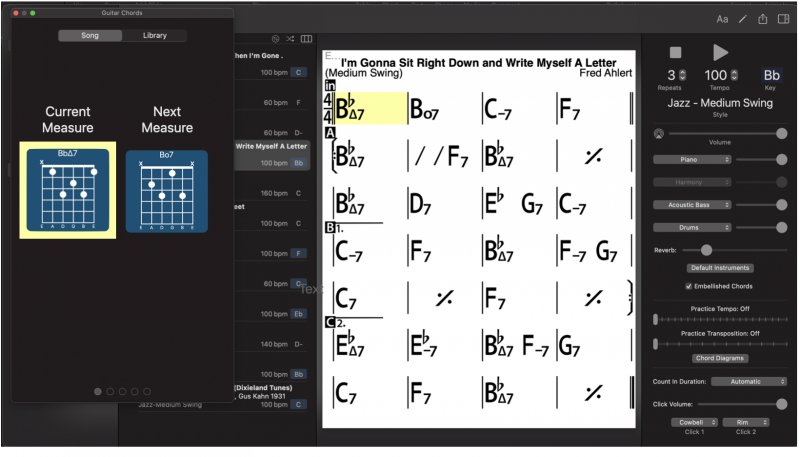Select the Bo7 next measure chord diagram
The width and height of the screenshot is (800, 457).
tap(166, 191)
